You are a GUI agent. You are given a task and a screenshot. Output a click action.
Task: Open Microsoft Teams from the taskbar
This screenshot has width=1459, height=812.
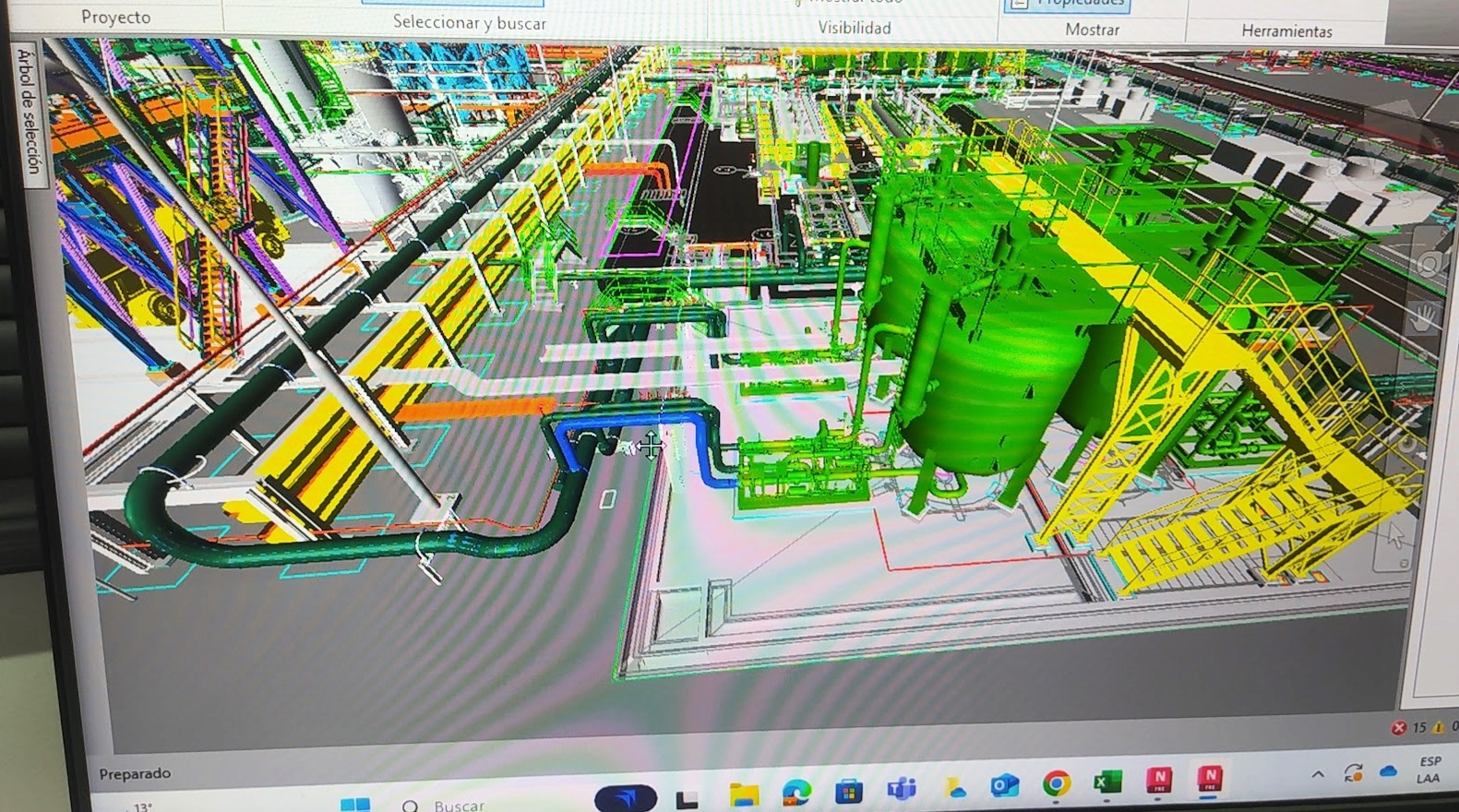coord(902,788)
